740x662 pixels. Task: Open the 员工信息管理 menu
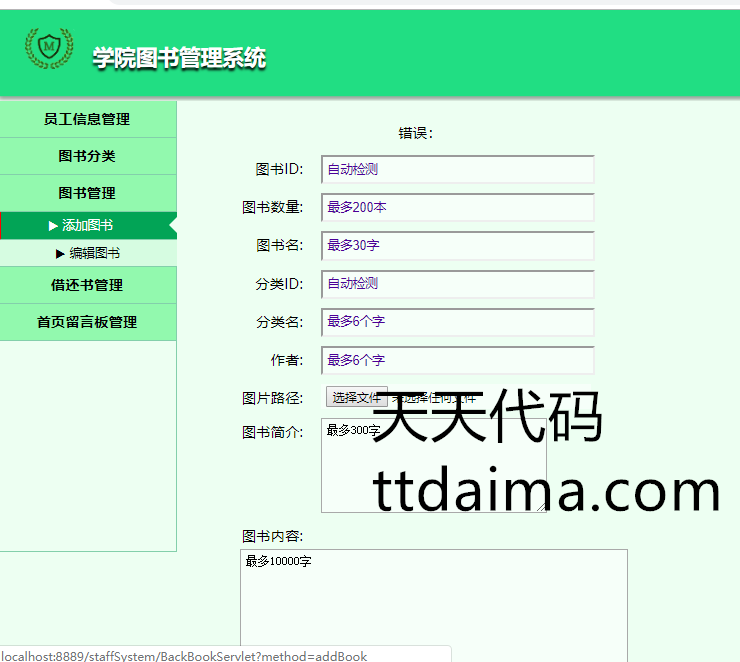click(87, 119)
